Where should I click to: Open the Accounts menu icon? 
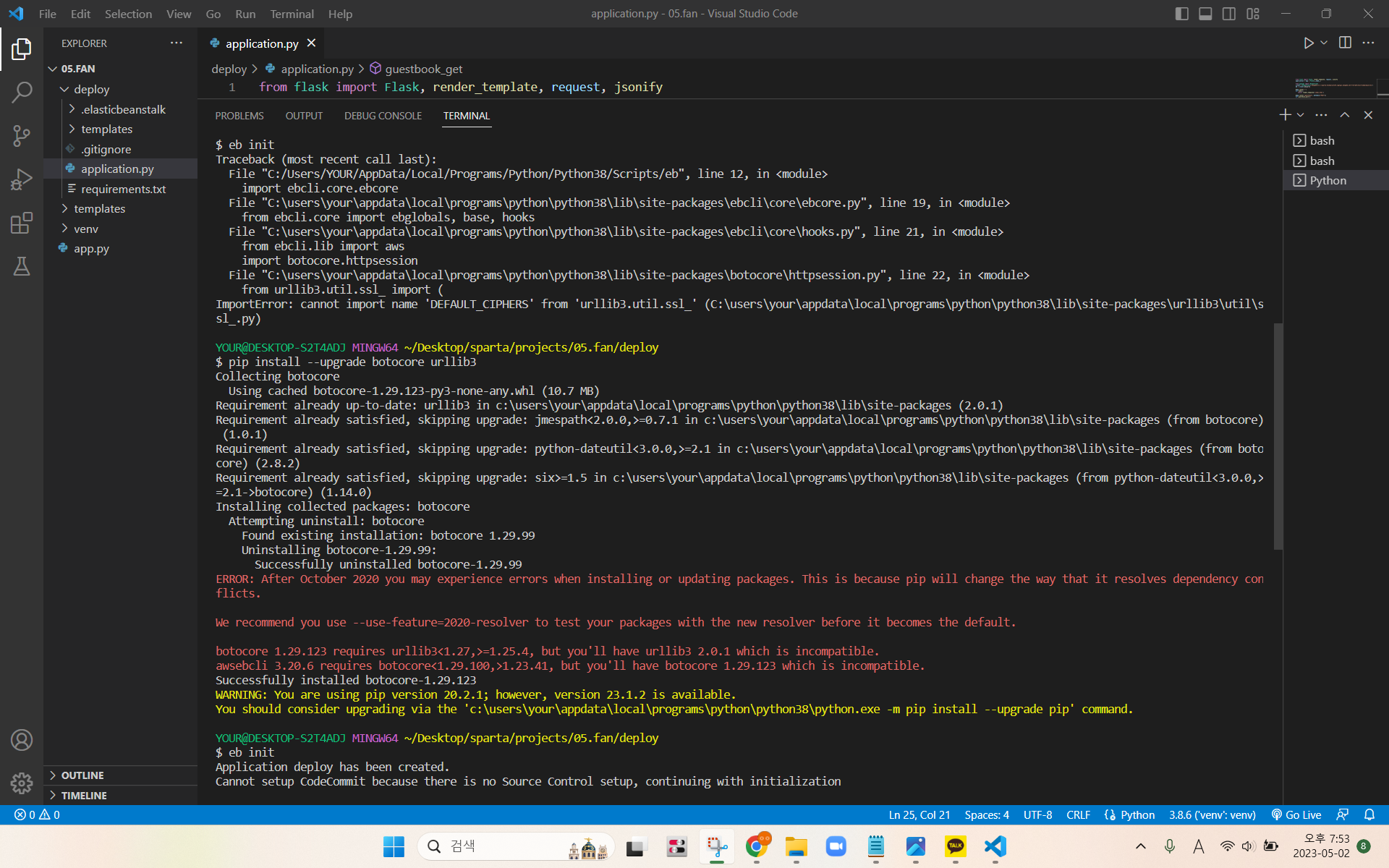click(x=22, y=740)
